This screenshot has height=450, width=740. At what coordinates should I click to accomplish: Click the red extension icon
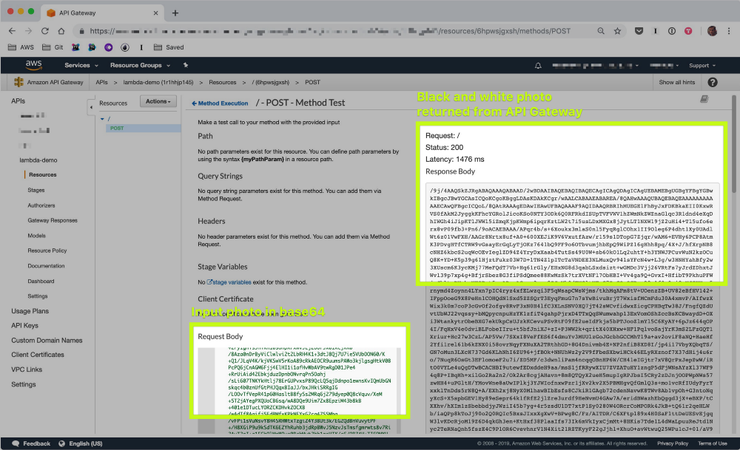[689, 31]
